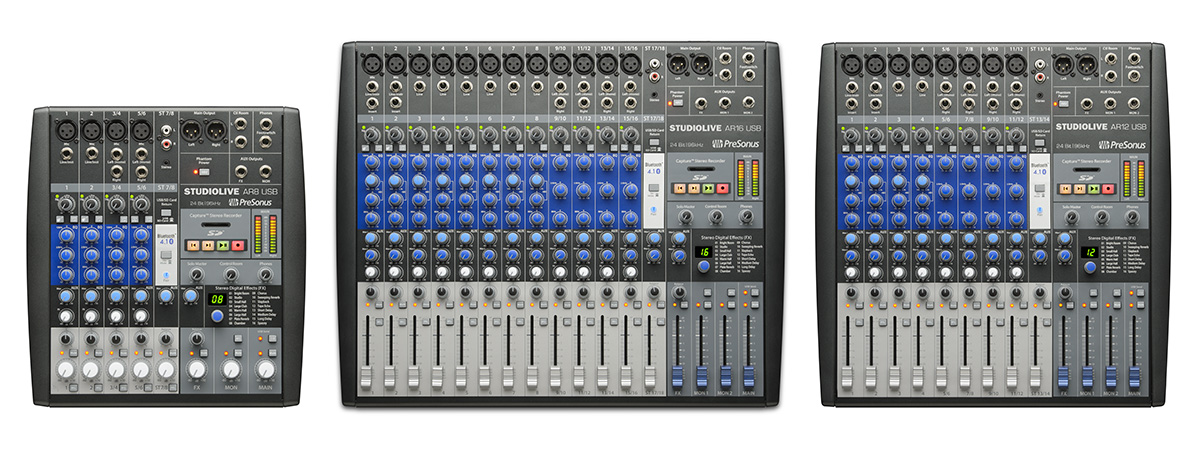Click the Play button on the AR8 stereo recorder
This screenshot has height=449, width=1200.
tap(222, 243)
